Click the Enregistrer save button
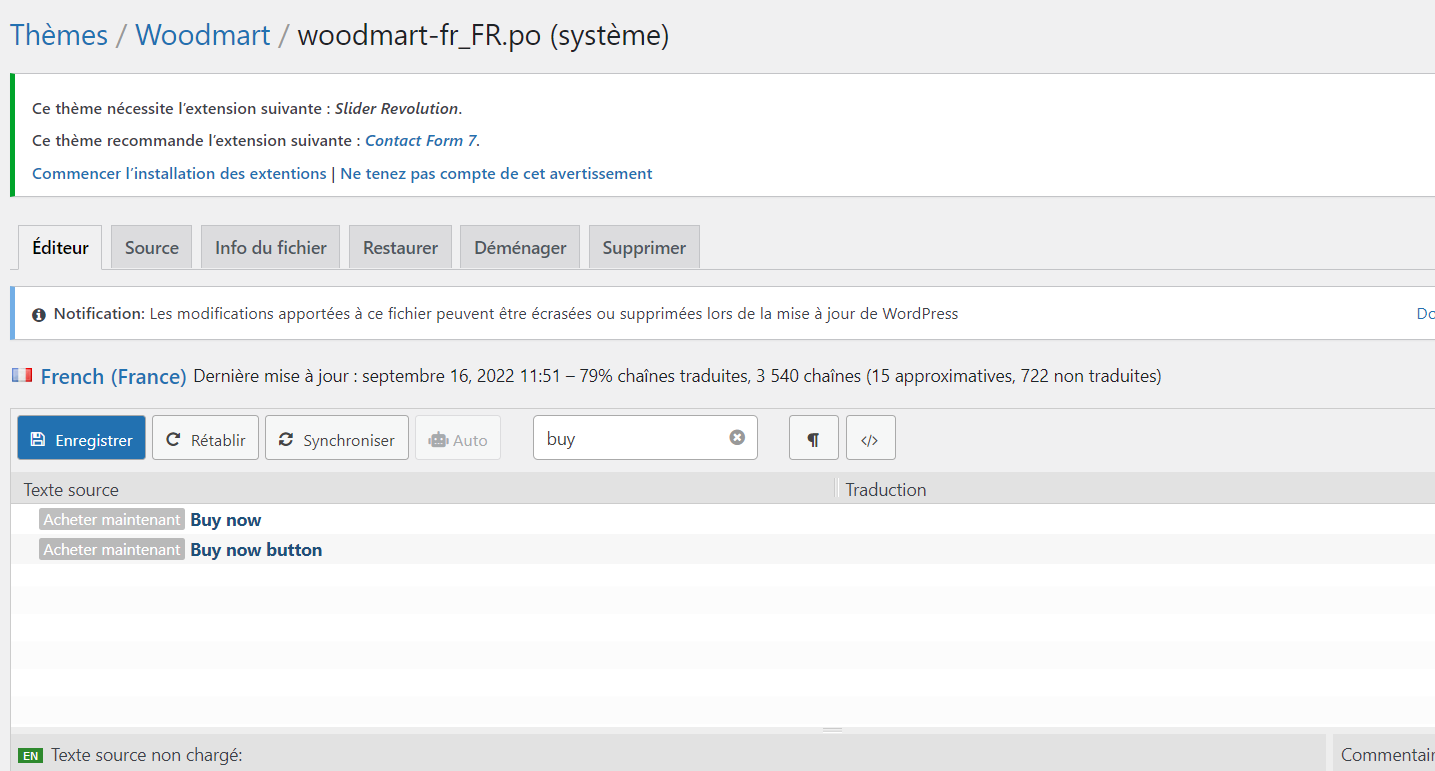The width and height of the screenshot is (1435, 771). pos(82,438)
